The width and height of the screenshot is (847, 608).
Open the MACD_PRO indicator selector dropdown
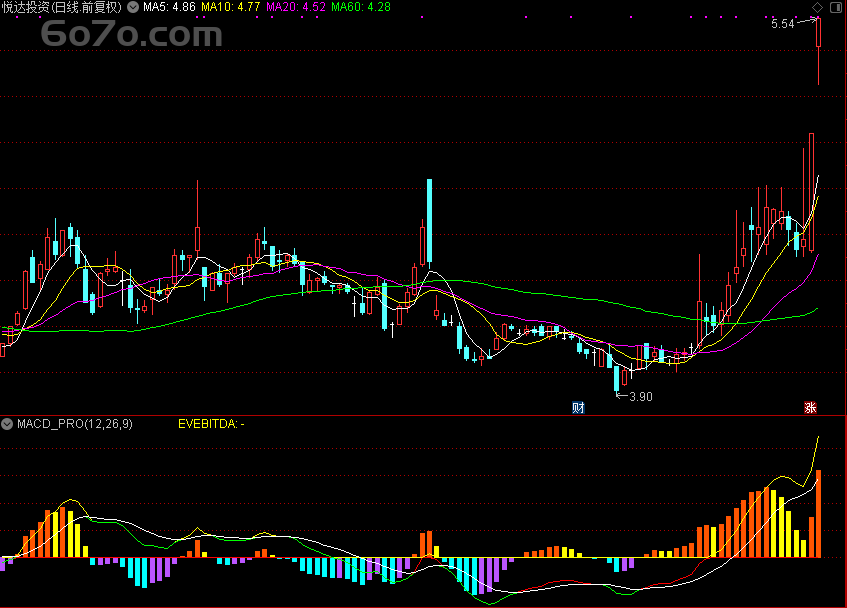pyautogui.click(x=6, y=423)
